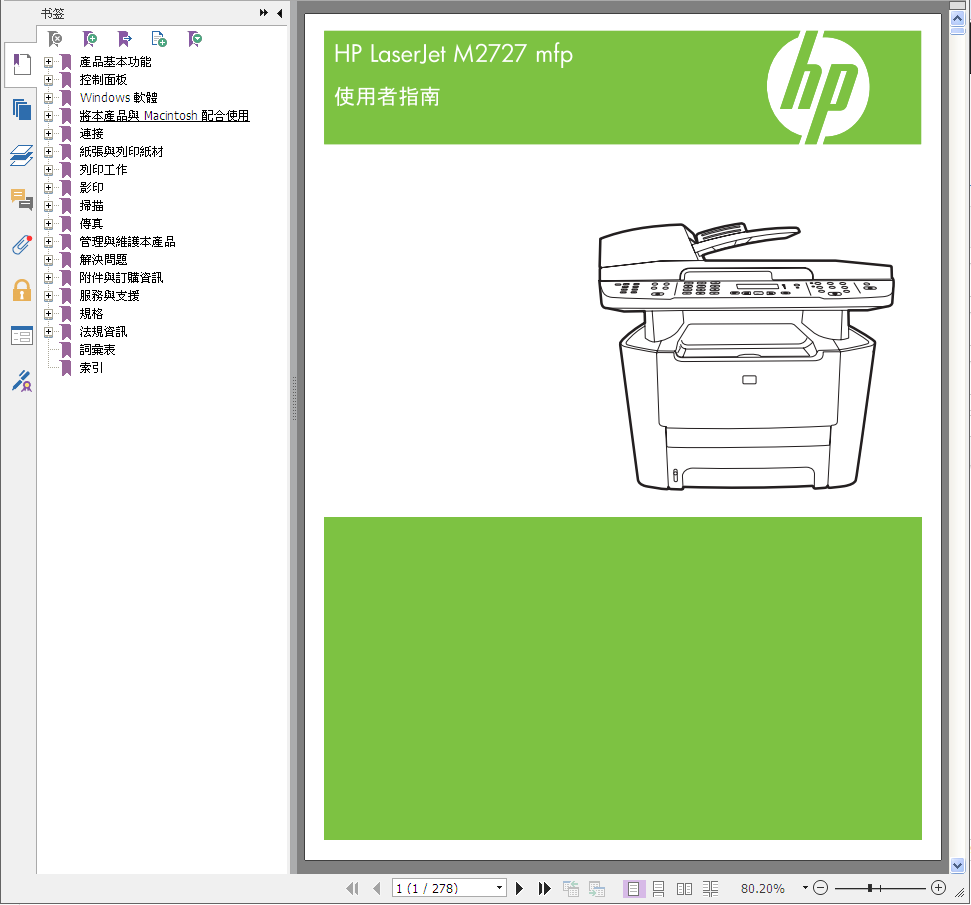Collapse the 书签 side panel with the triangle
The height and width of the screenshot is (905, 971).
(x=280, y=13)
